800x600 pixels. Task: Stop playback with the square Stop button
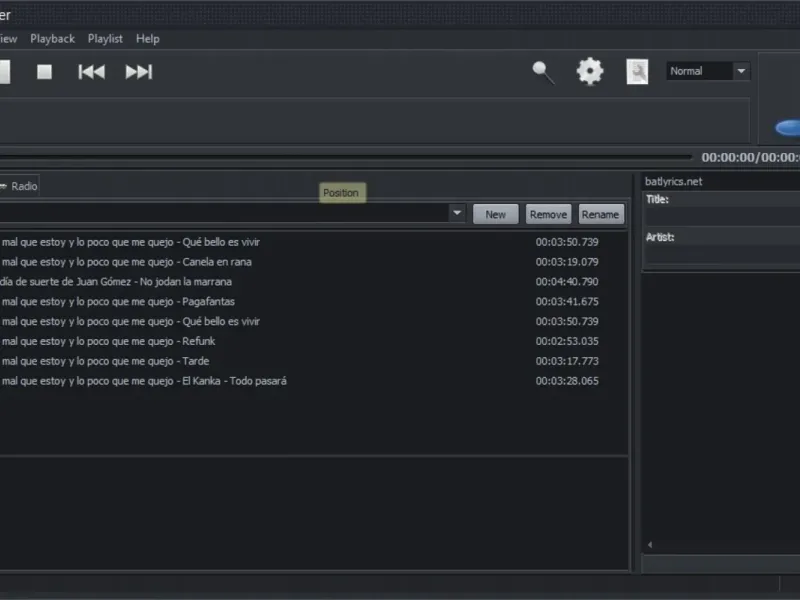point(44,72)
